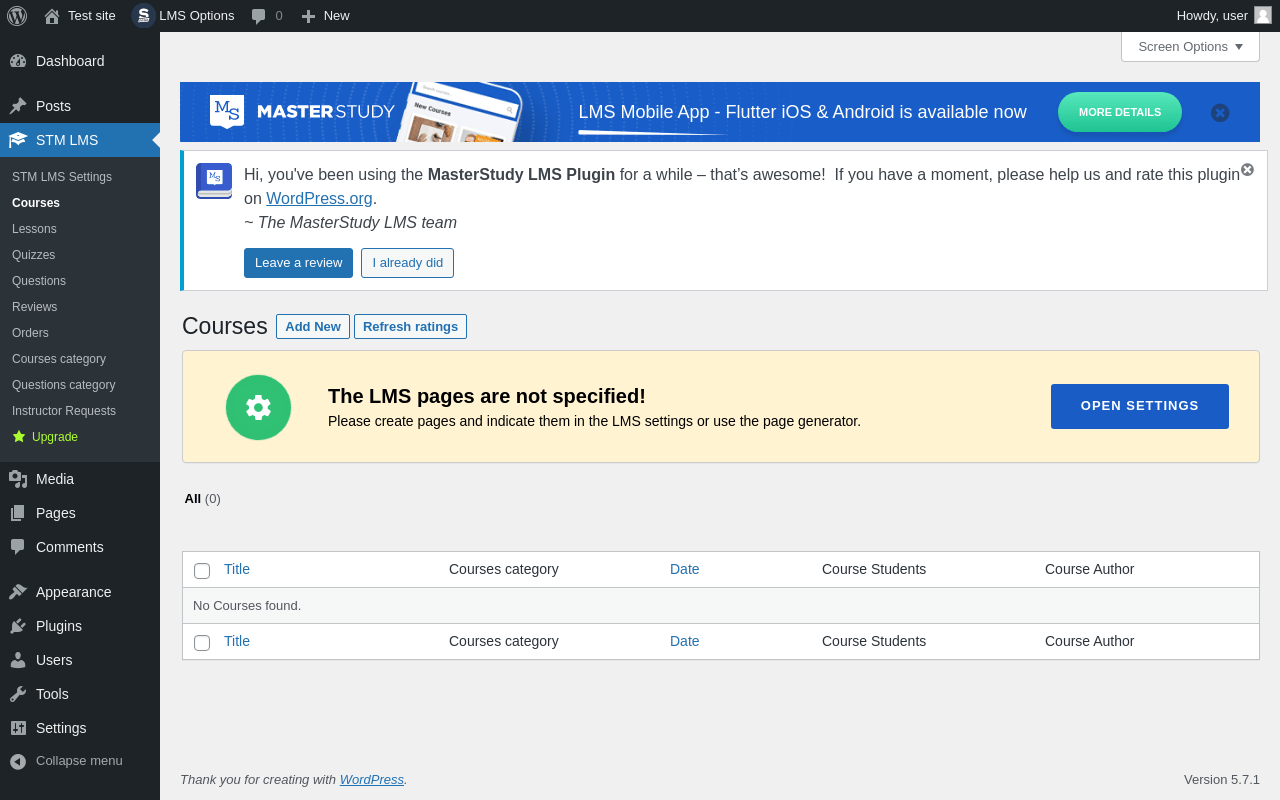Click the Leave a review button
This screenshot has height=800, width=1280.
(298, 263)
